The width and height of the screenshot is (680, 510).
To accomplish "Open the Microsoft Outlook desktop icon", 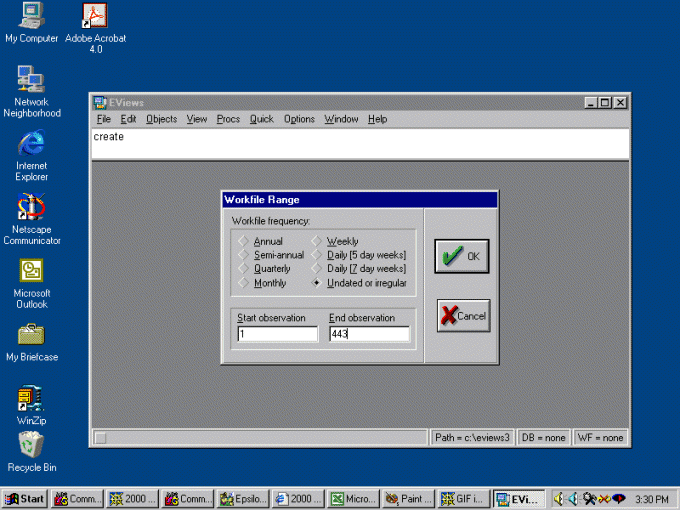I will click(31, 271).
